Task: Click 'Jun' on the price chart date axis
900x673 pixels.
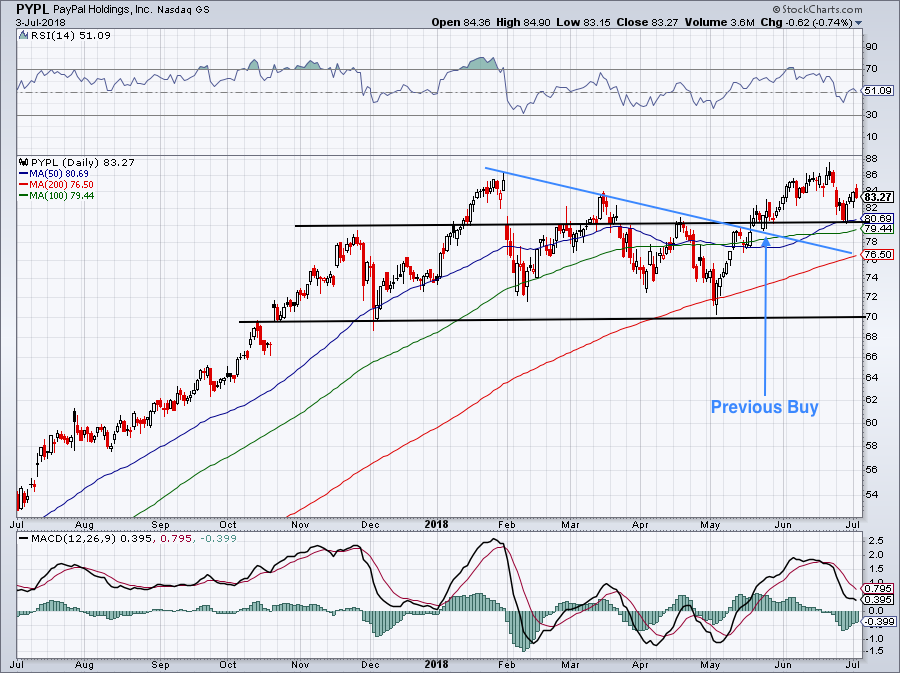Action: (x=783, y=525)
